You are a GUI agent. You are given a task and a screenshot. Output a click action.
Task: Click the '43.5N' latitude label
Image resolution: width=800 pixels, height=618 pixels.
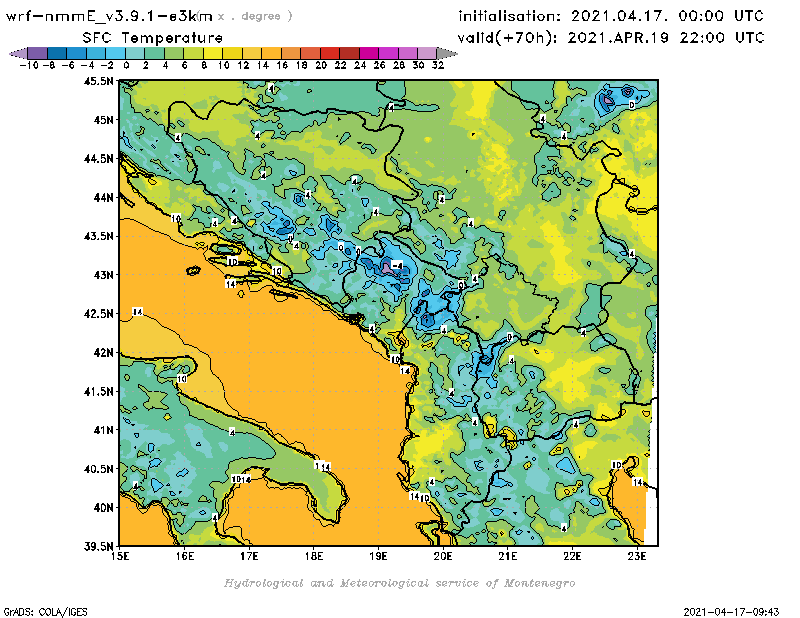pos(98,236)
